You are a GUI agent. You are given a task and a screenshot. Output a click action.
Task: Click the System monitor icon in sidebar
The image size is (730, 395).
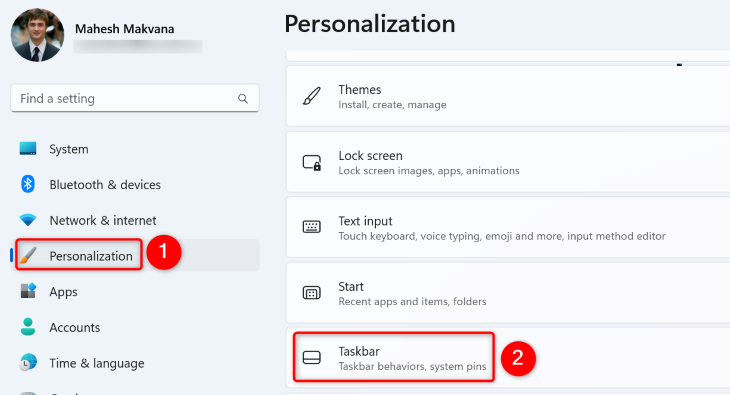point(28,149)
